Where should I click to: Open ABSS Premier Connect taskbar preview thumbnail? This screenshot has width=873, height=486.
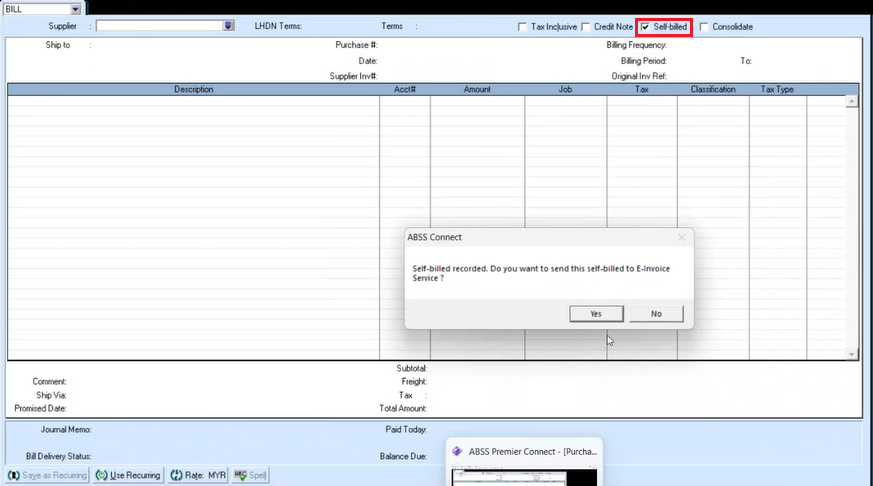[524, 477]
